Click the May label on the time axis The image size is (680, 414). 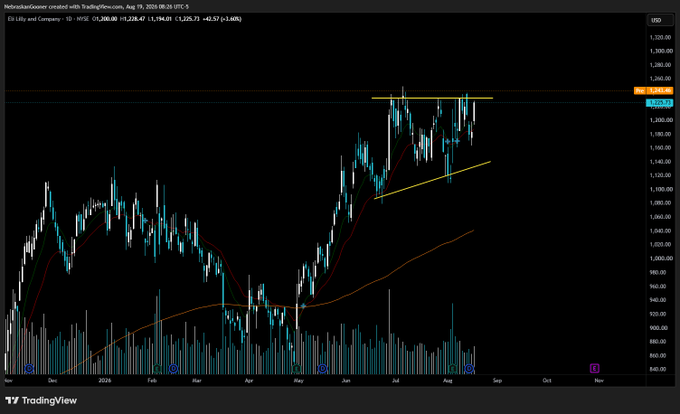point(298,381)
